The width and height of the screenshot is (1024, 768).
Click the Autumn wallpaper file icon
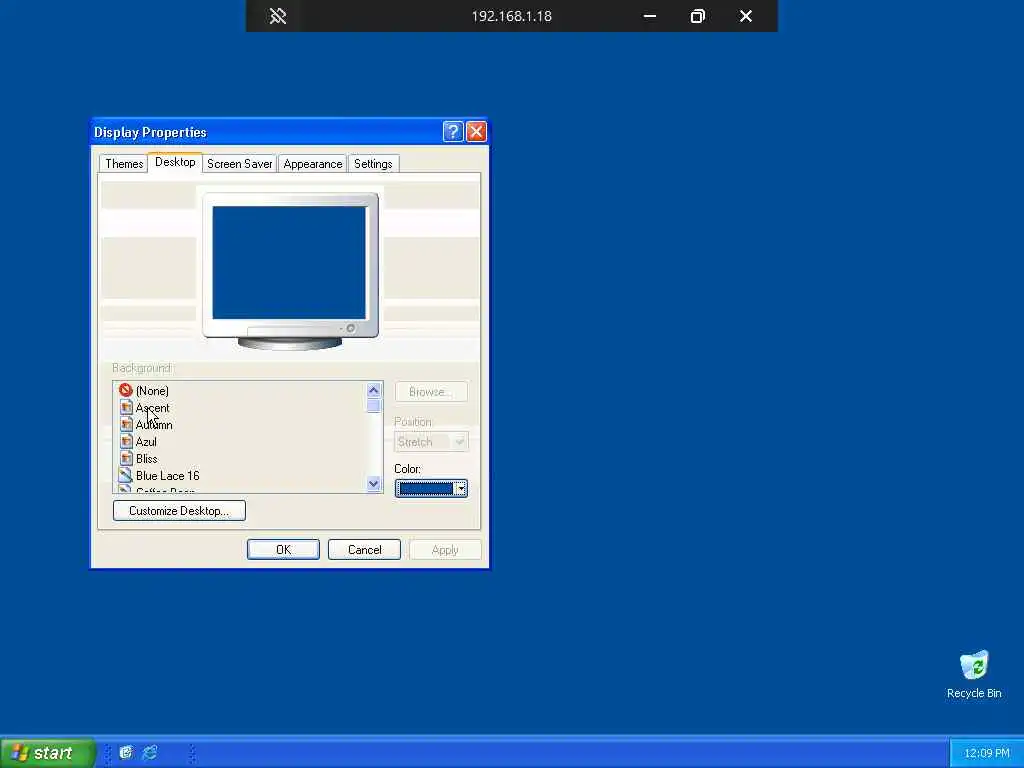pos(126,424)
